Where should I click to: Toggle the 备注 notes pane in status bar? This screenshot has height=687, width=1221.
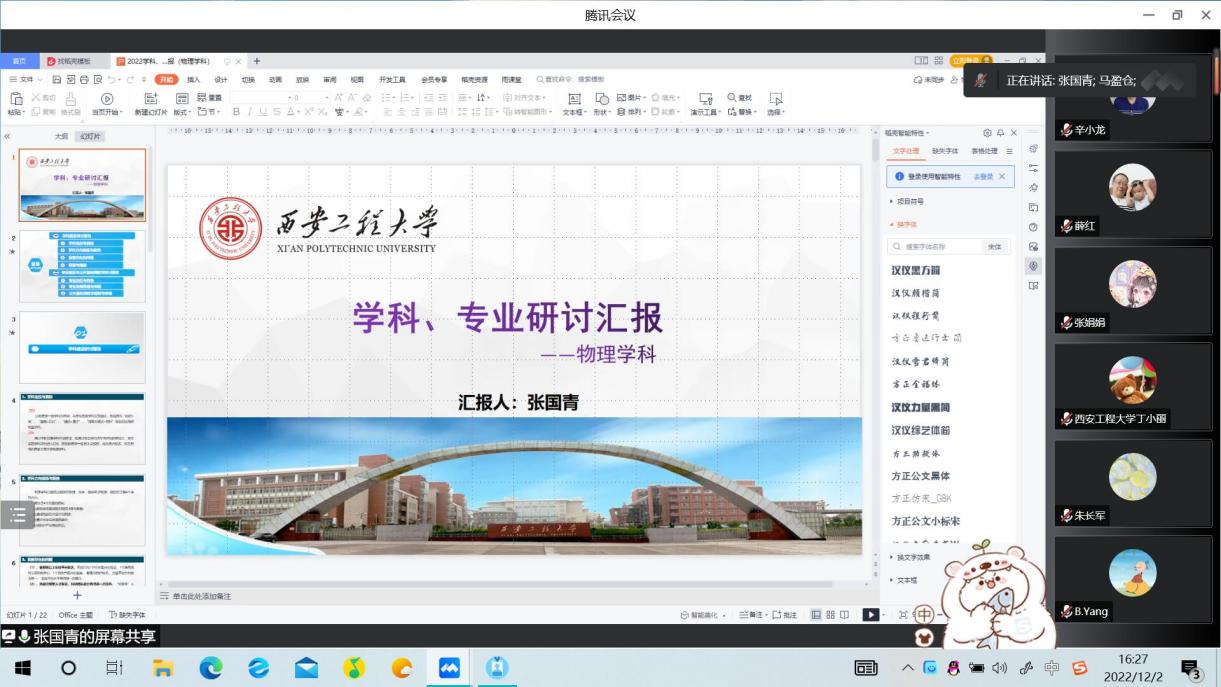[x=751, y=615]
